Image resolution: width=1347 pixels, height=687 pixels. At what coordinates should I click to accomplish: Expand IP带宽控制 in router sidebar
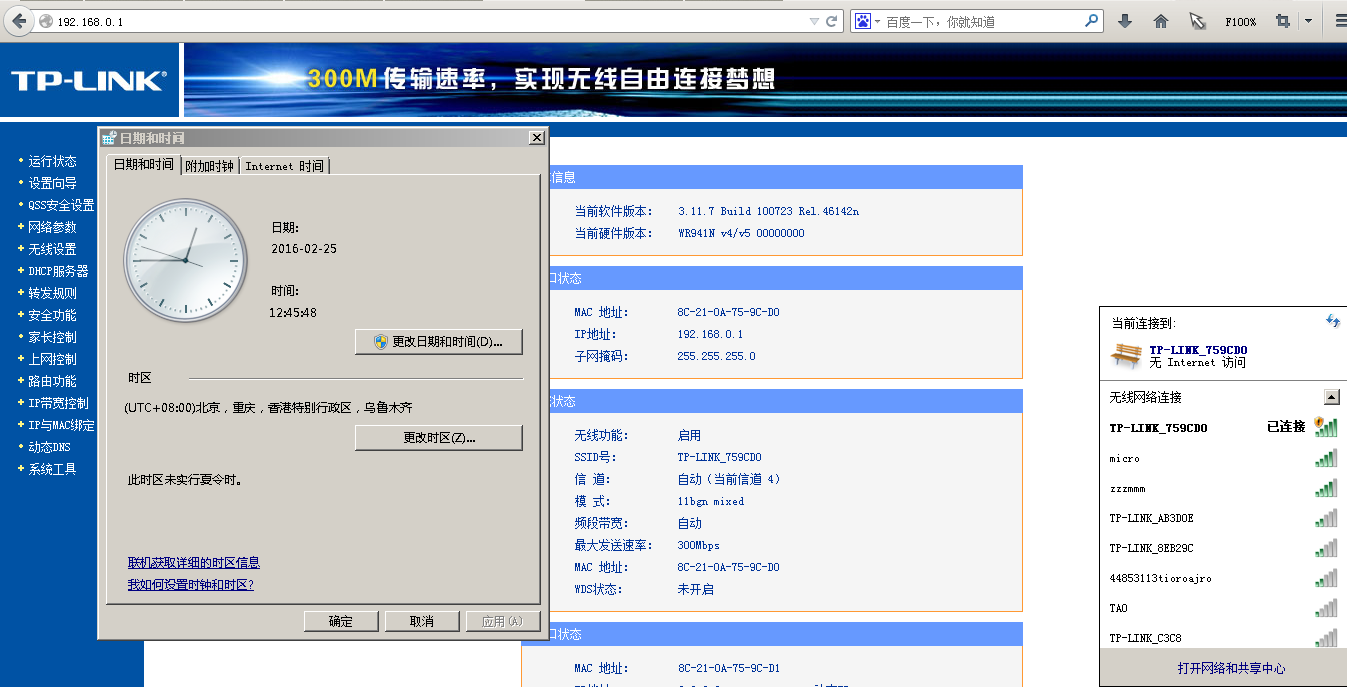coord(58,403)
